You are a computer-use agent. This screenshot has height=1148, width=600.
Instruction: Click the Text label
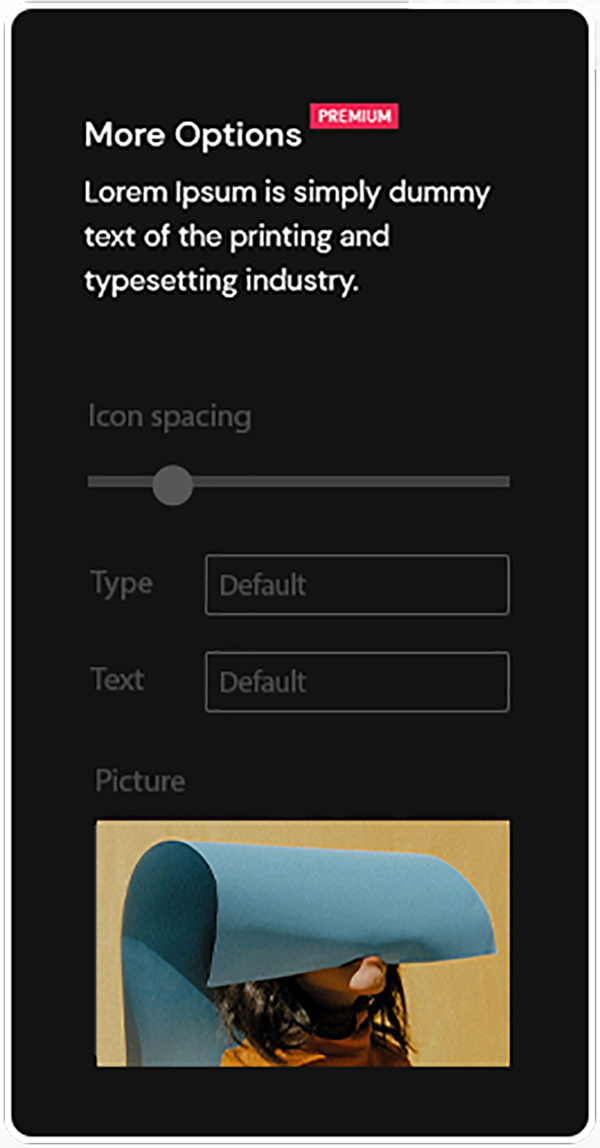click(118, 680)
